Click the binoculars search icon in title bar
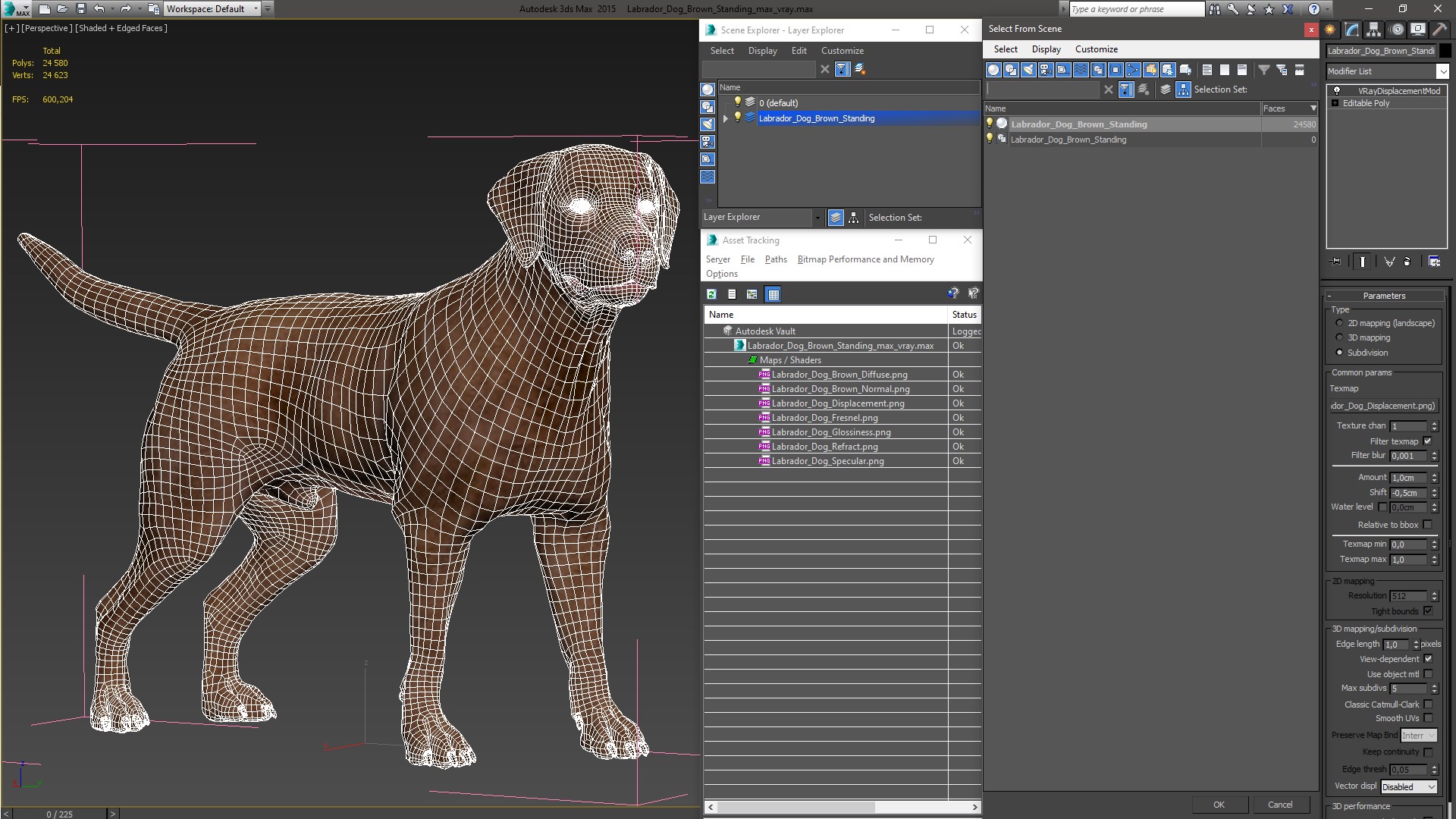Viewport: 1456px width, 819px height. tap(1215, 9)
